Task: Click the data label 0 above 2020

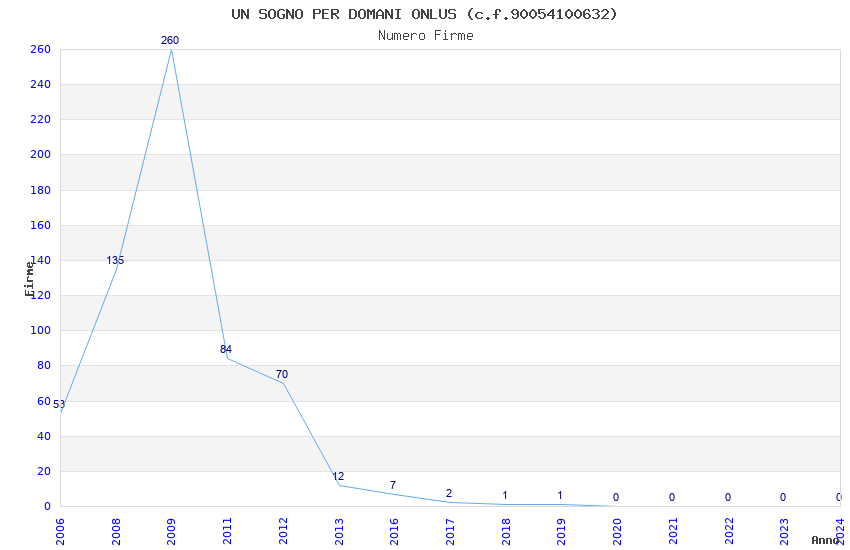Action: pos(616,497)
